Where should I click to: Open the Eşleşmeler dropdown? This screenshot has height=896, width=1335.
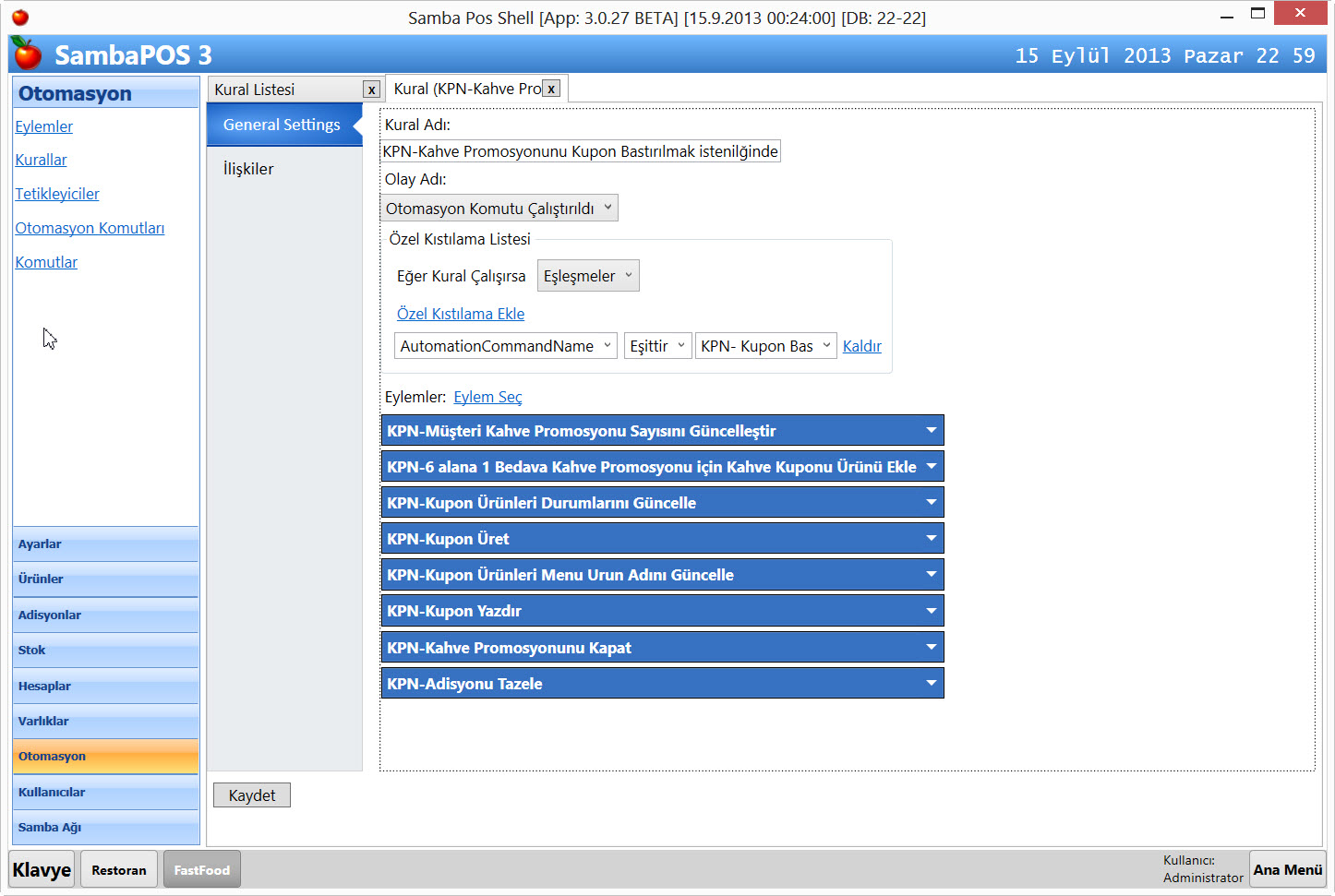tap(588, 276)
